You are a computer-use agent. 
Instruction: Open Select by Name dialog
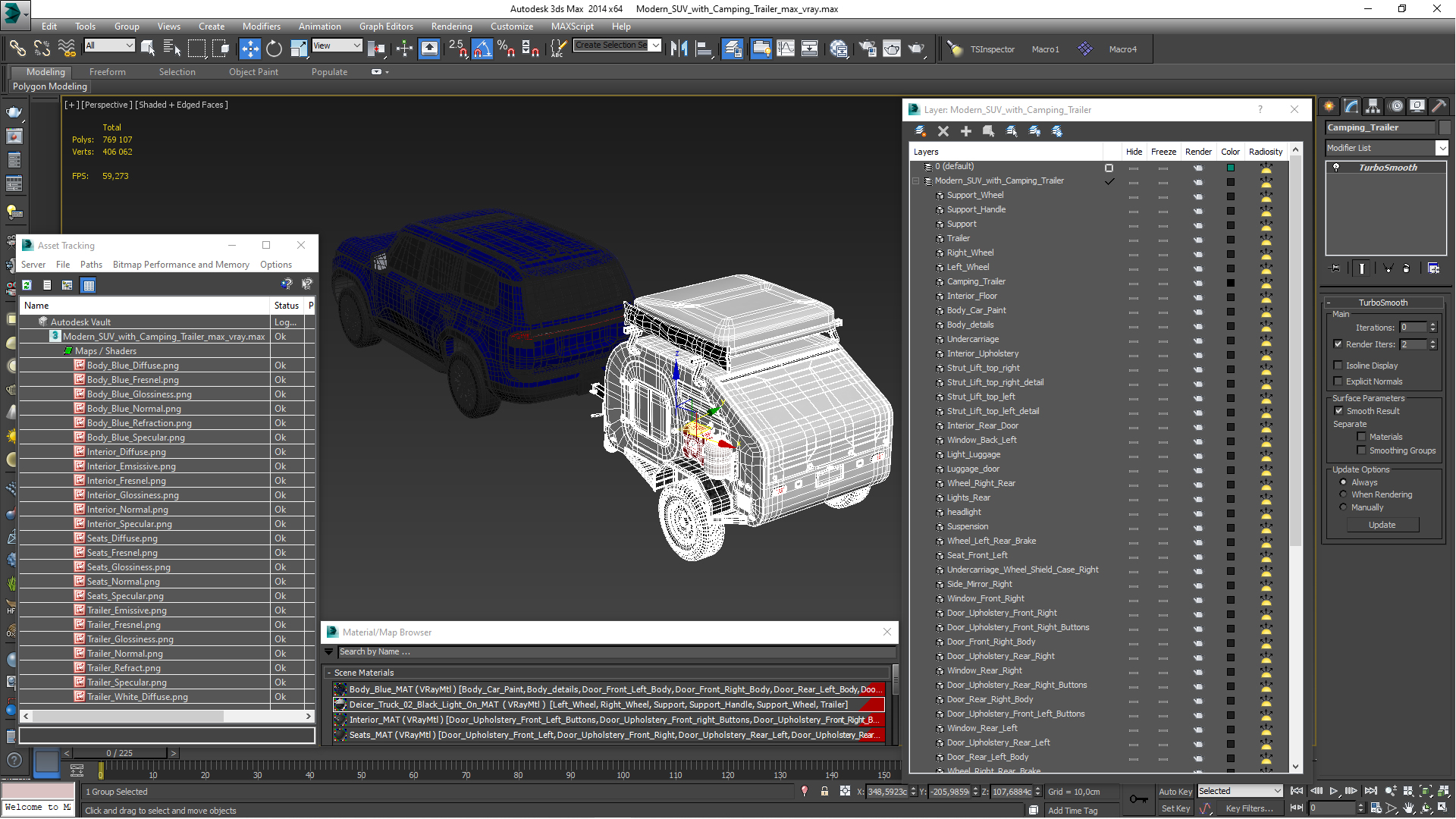coord(172,49)
